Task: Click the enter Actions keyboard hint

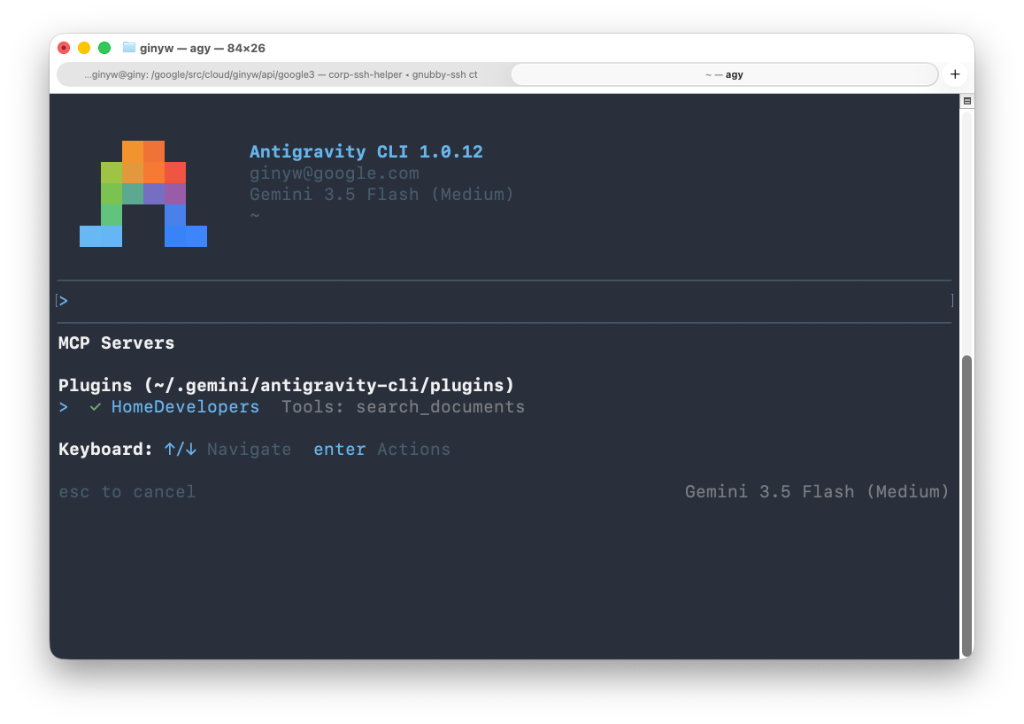Action: [x=382, y=449]
